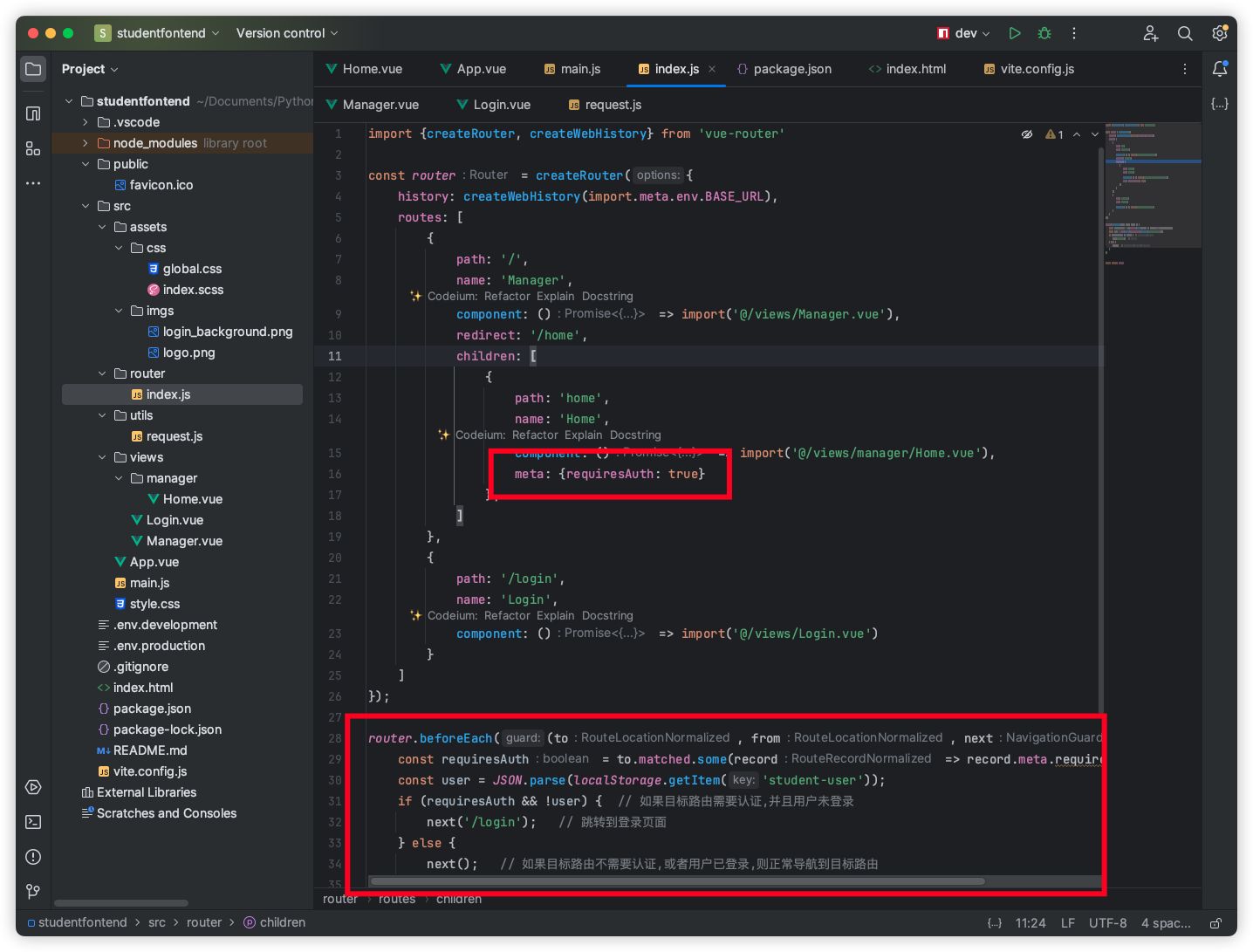Viewport: 1253px width, 952px height.
Task: Open the Search Everywhere magnifier
Action: coord(1184,33)
